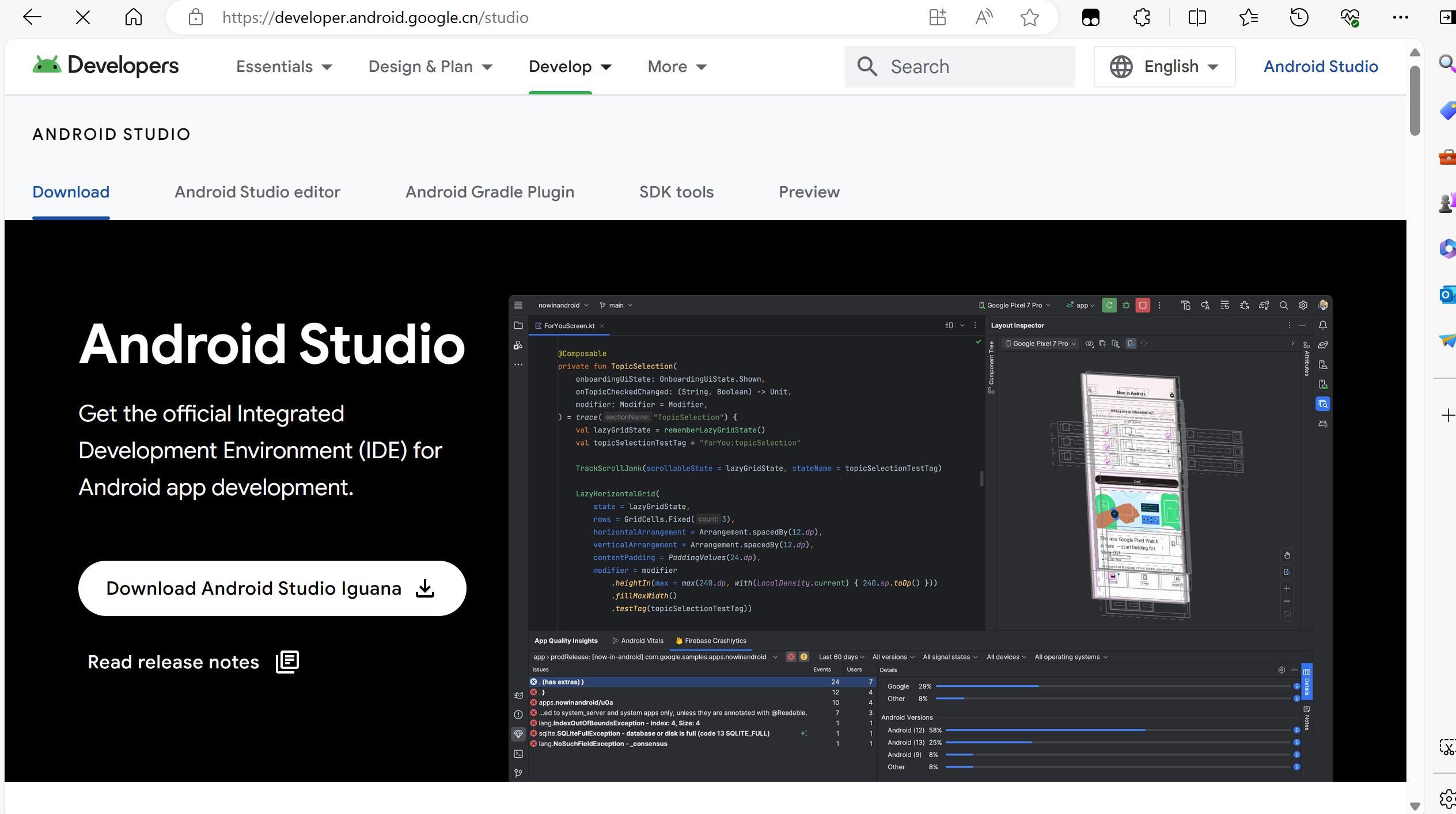
Task: Open the Android Gradle Plugin tab
Action: 490,192
